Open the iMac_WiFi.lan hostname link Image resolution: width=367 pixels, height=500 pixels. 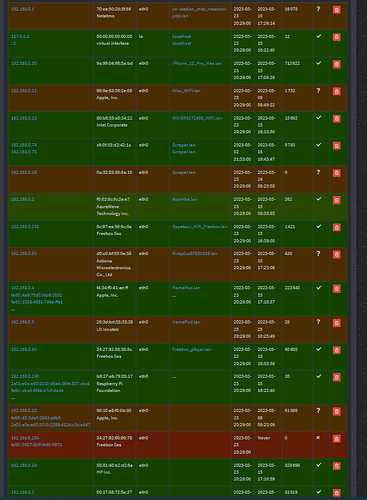coord(186,91)
